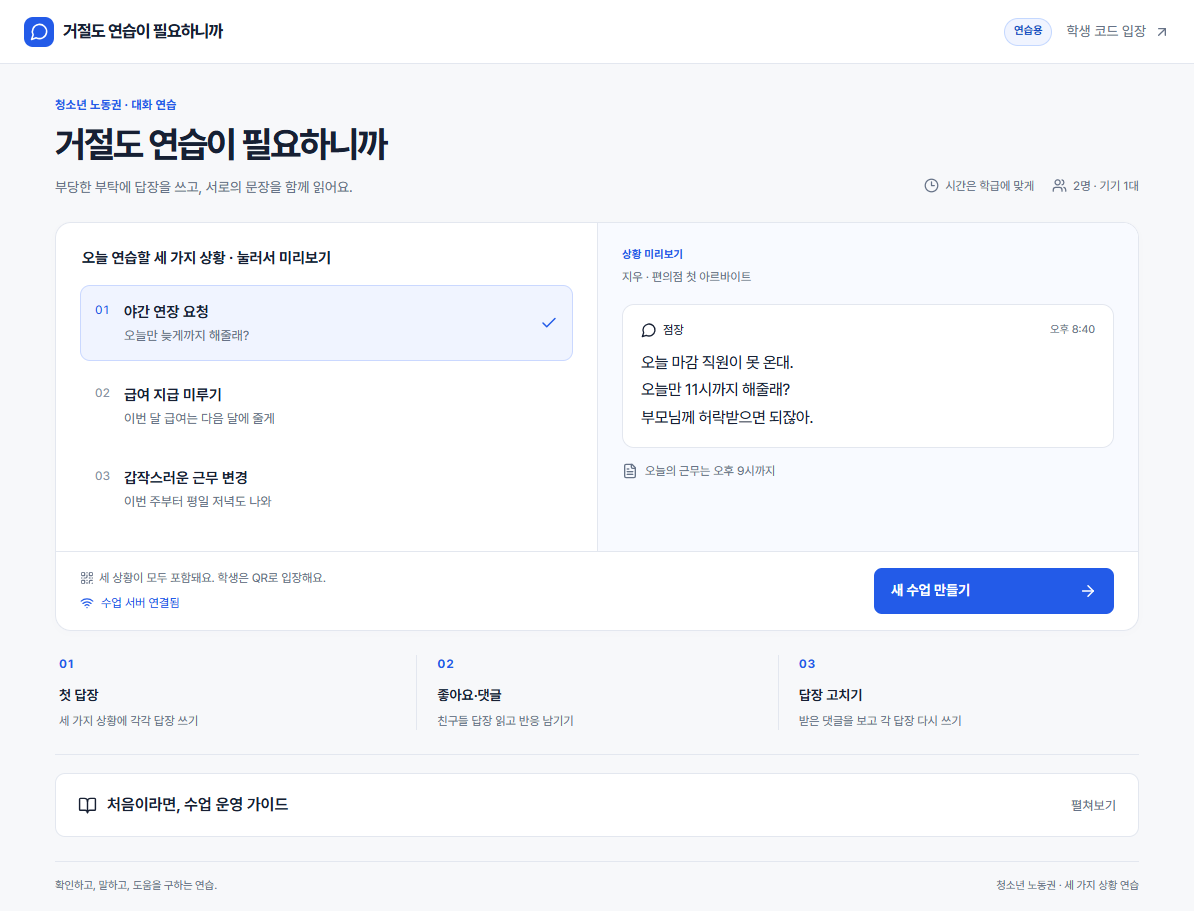Click the speech bubble icon next to 점장
Image resolution: width=1194 pixels, height=911 pixels.
click(x=649, y=330)
